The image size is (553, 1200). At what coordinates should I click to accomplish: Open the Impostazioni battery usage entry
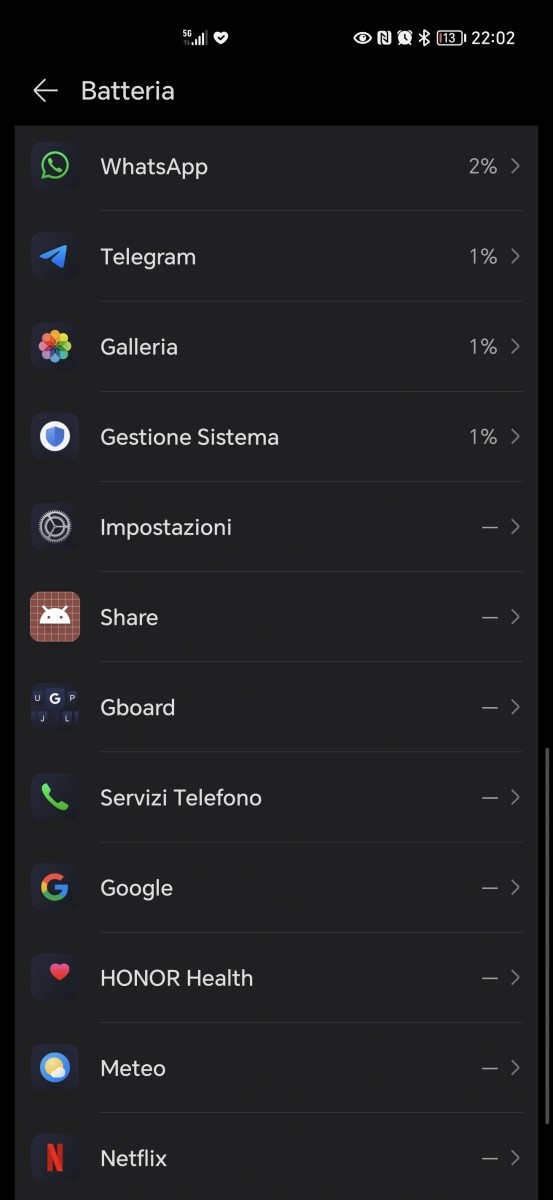(276, 527)
